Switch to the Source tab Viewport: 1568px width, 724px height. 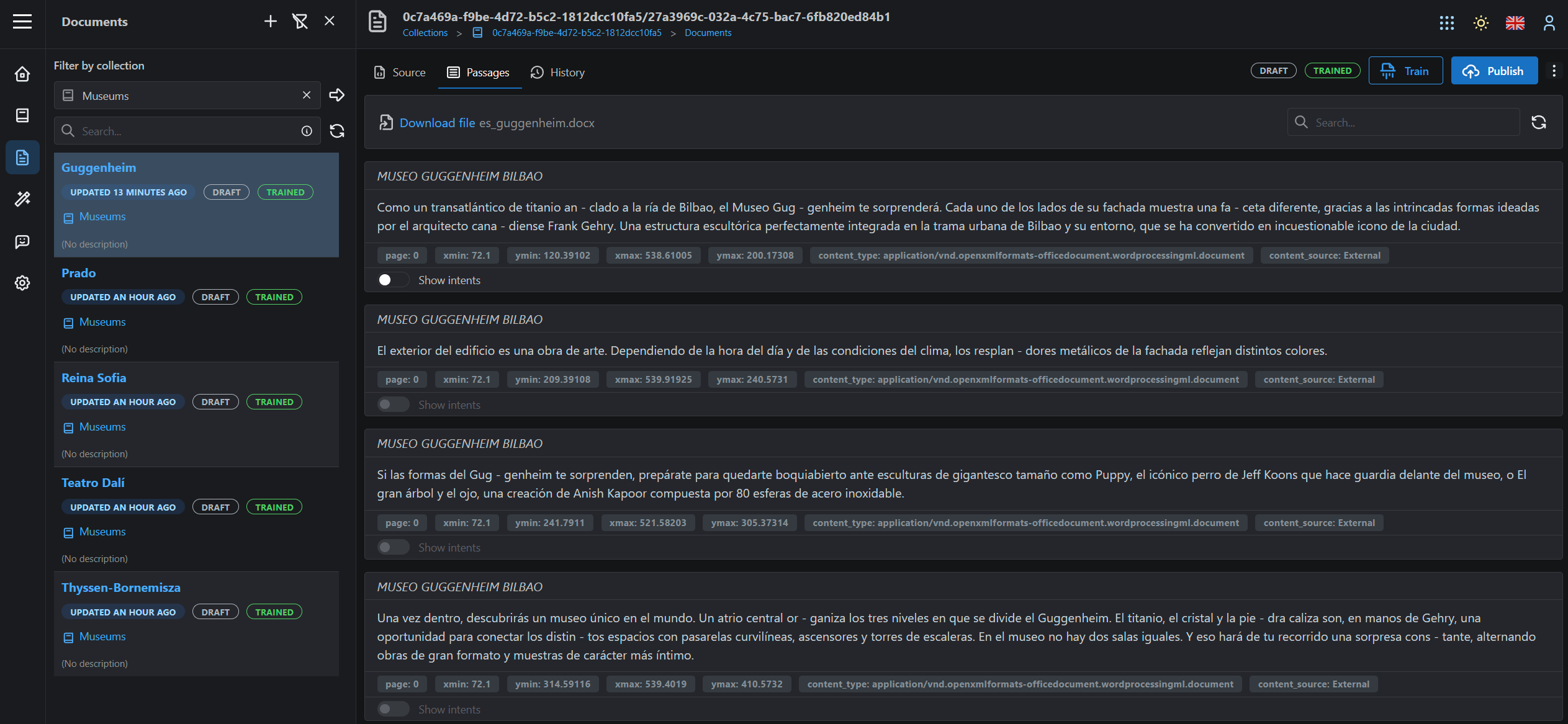400,73
